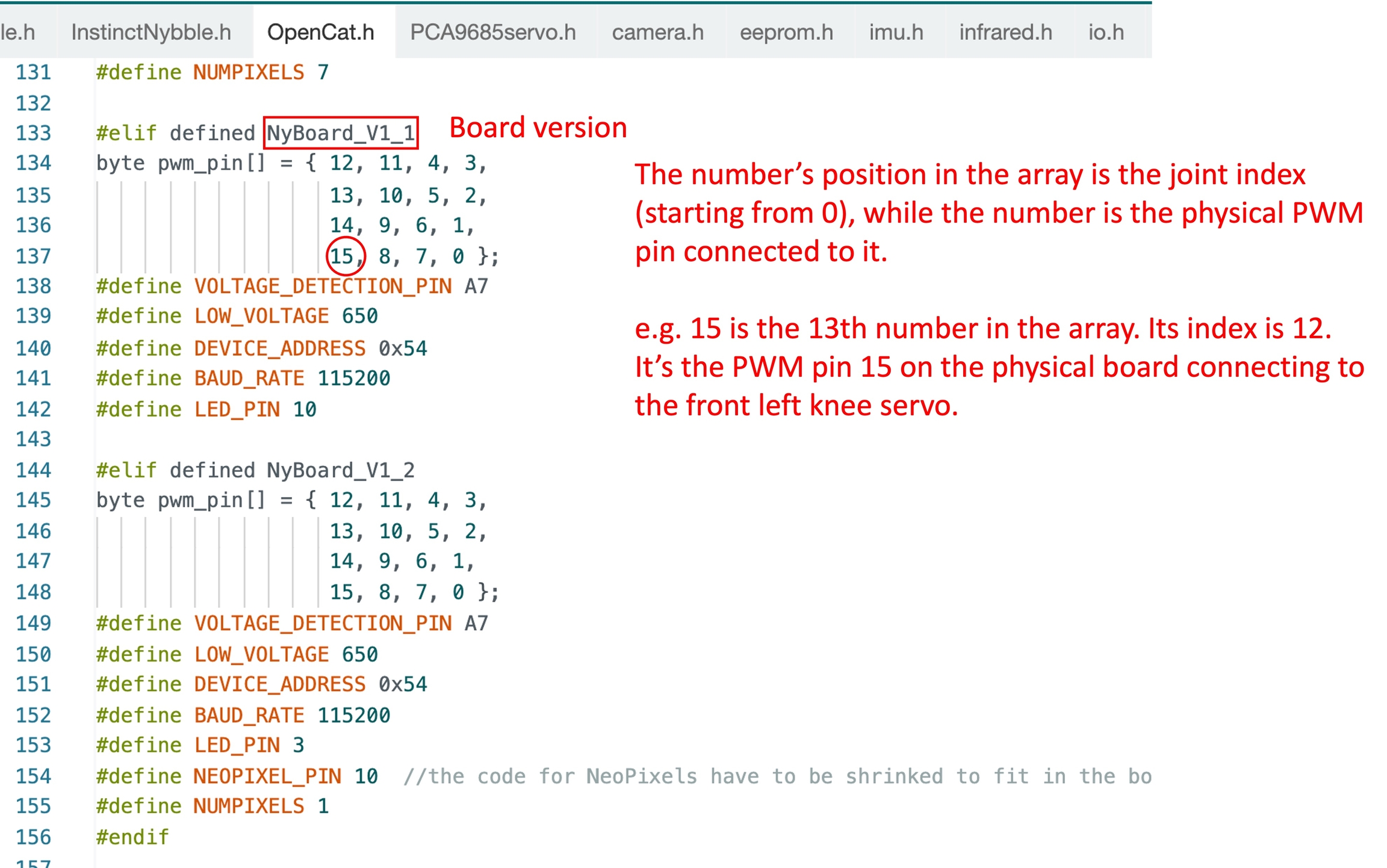Click BAUD_RATE 115200 on line 152
The width and height of the screenshot is (1387, 868).
[x=292, y=715]
